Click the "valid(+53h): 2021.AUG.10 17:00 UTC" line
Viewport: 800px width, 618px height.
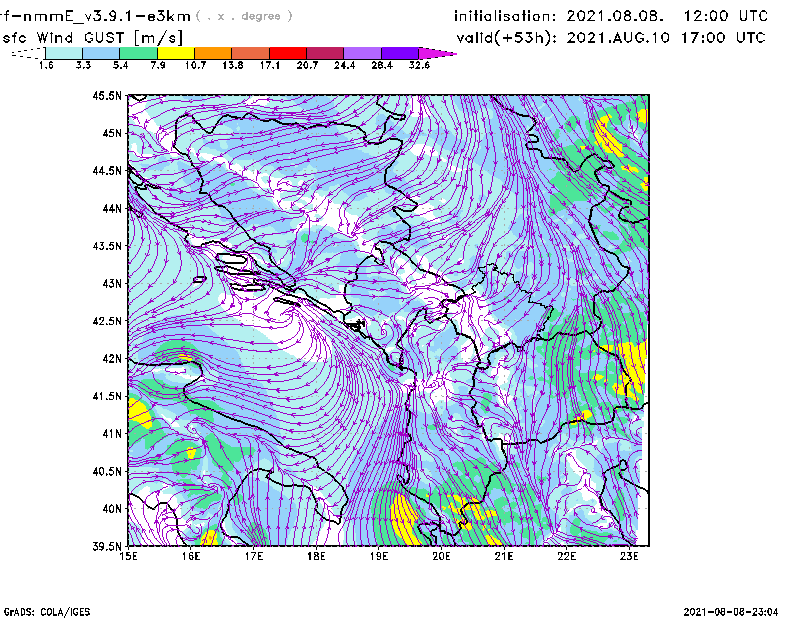[611, 38]
